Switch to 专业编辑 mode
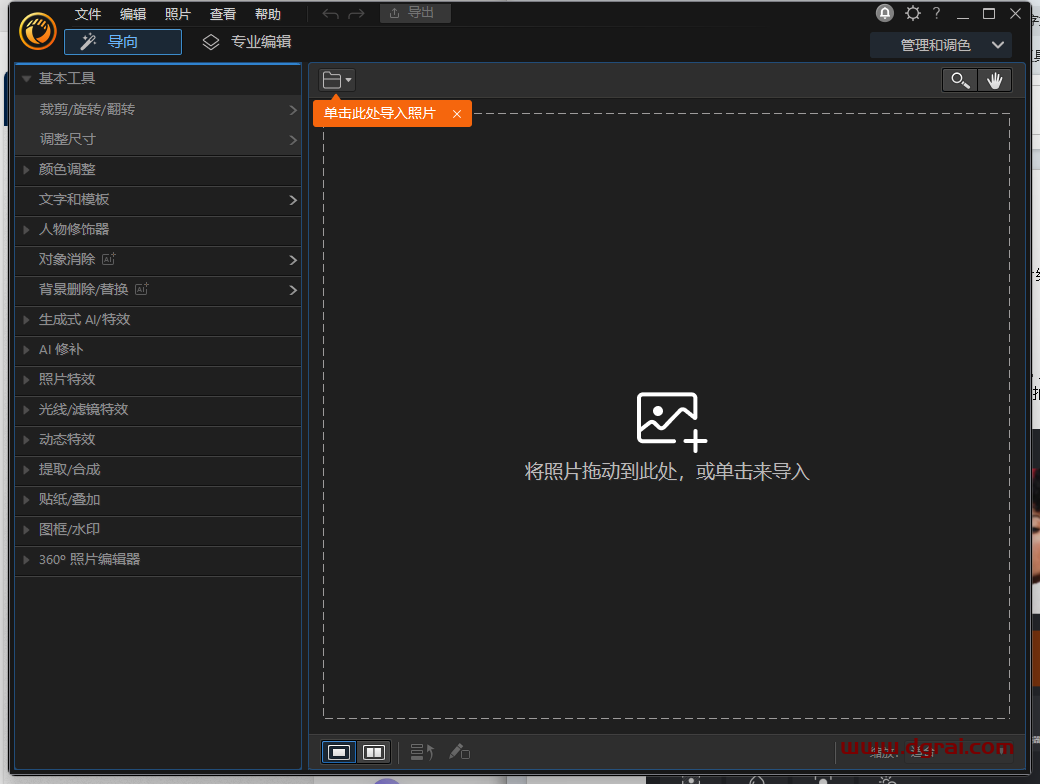1040x784 pixels. coord(247,42)
